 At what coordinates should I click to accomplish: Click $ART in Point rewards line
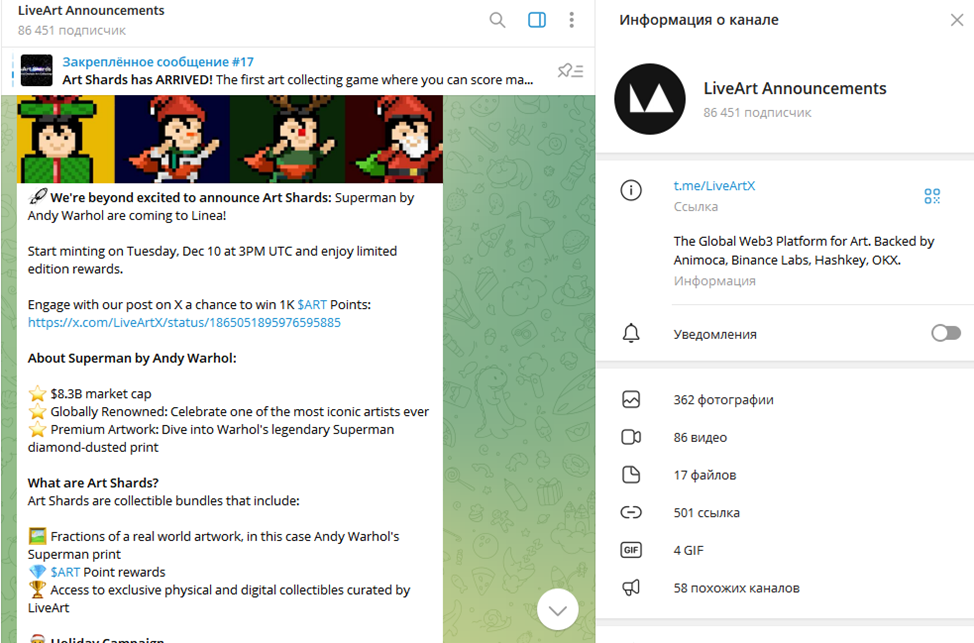65,572
